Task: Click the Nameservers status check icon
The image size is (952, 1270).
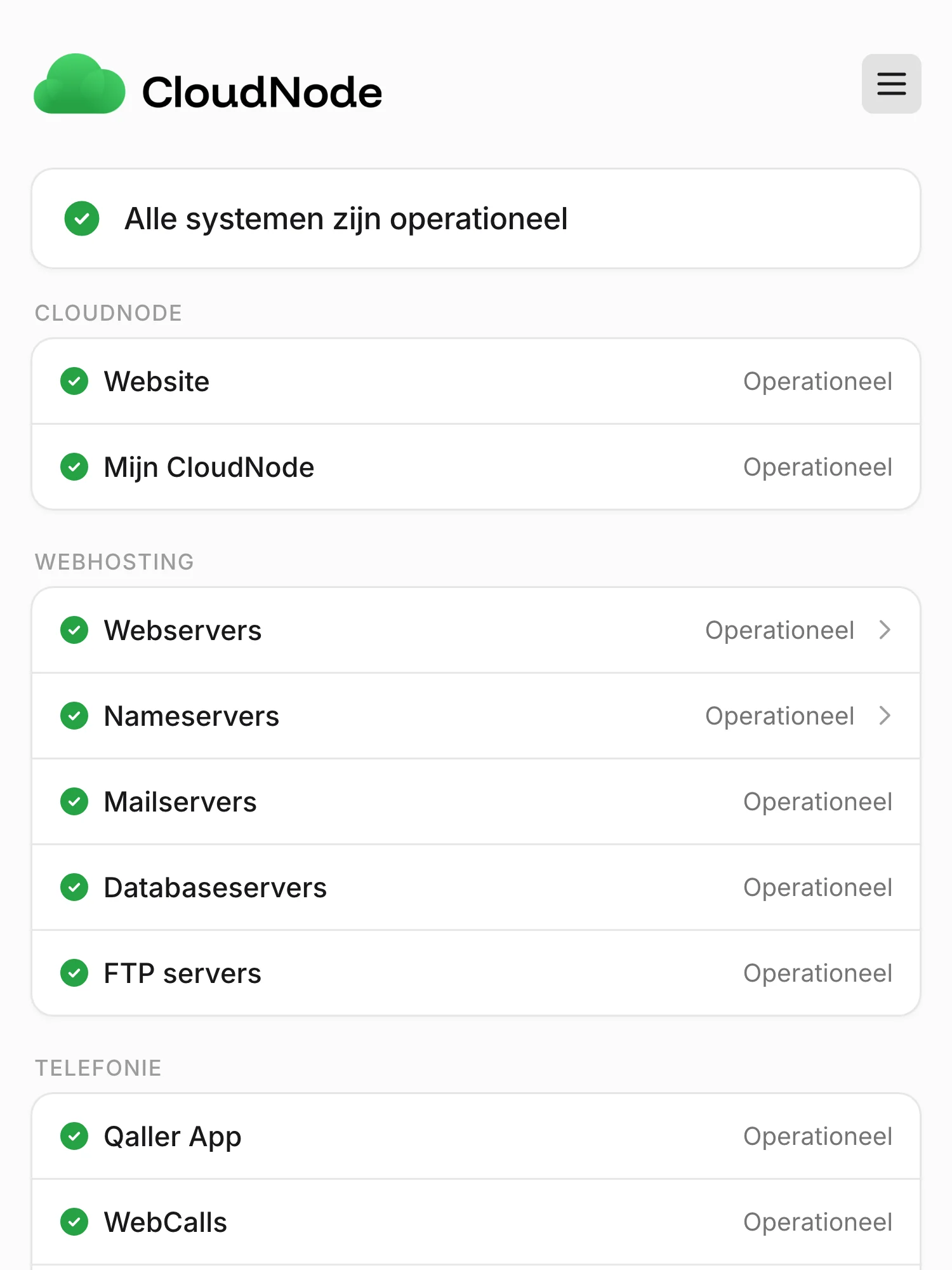Action: click(74, 716)
